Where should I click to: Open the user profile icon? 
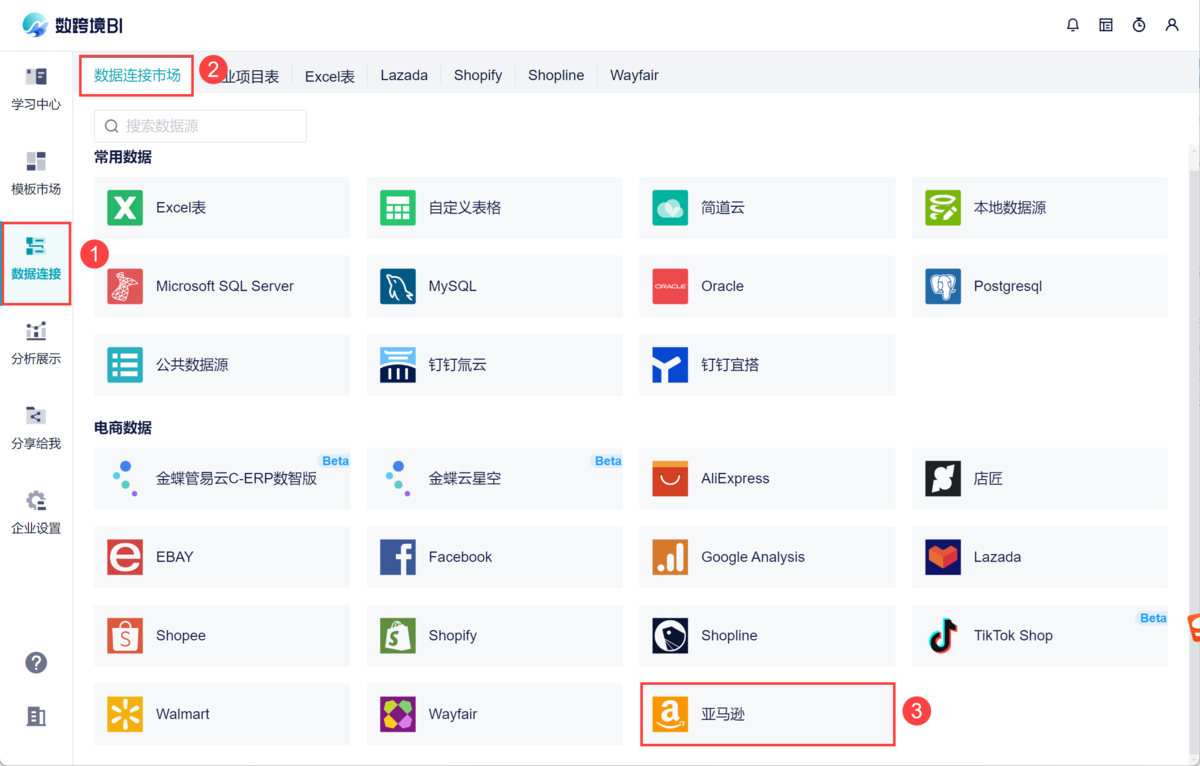click(1172, 25)
